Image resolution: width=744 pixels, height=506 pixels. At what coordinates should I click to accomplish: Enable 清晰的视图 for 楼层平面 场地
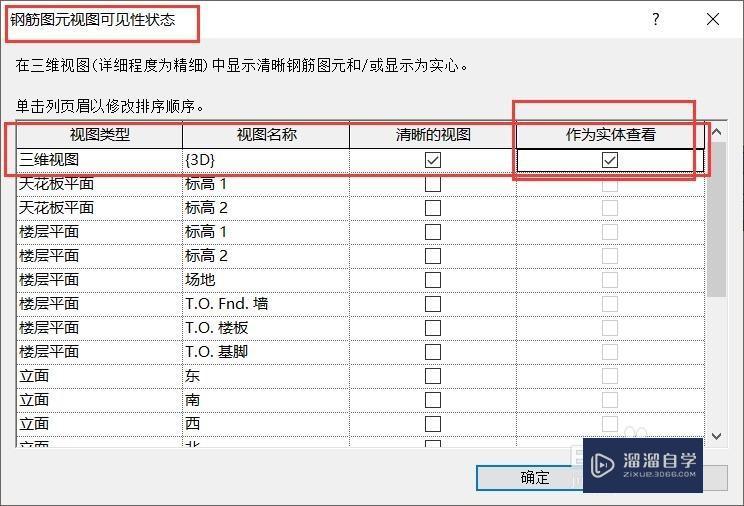[x=433, y=280]
